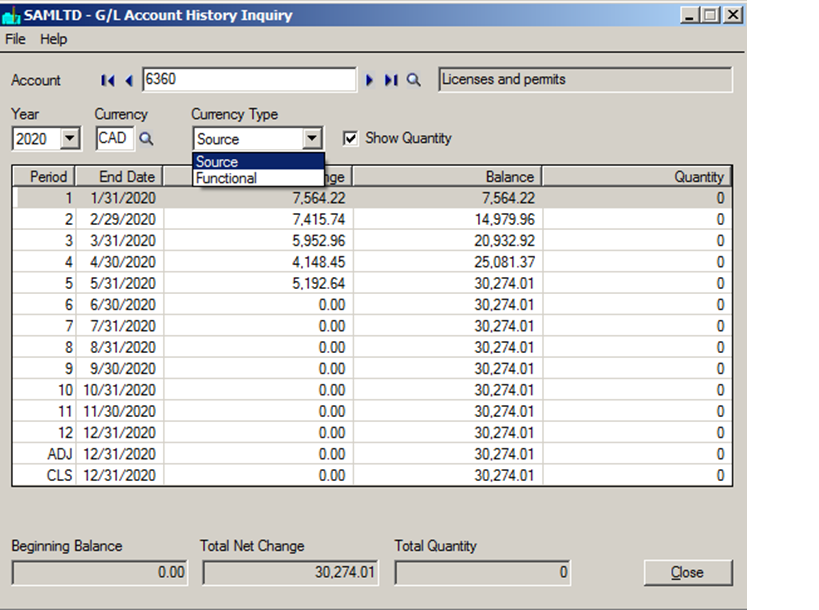Click the Close button

coord(687,573)
